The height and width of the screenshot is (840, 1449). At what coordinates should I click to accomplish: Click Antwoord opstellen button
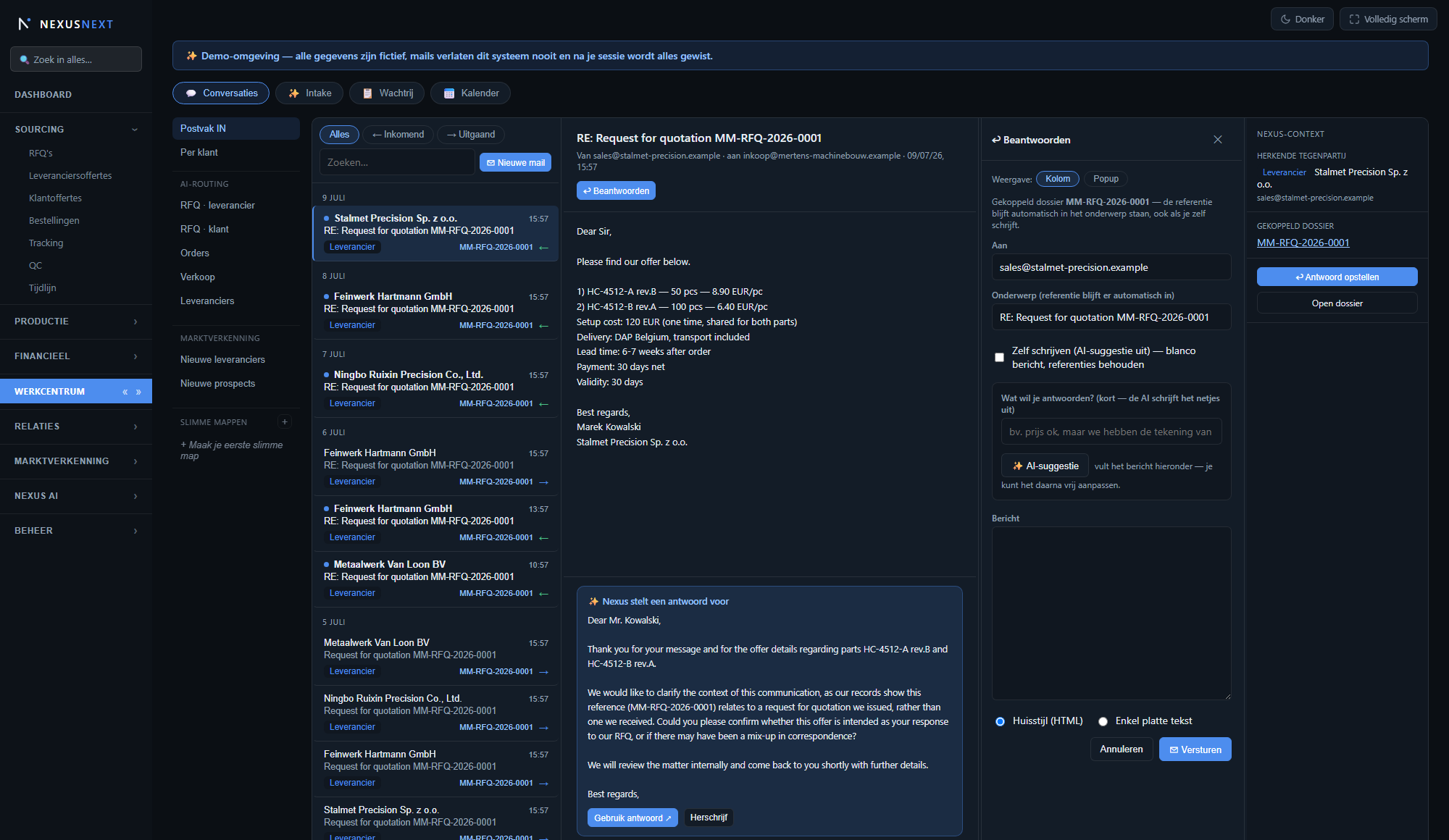[x=1337, y=277]
